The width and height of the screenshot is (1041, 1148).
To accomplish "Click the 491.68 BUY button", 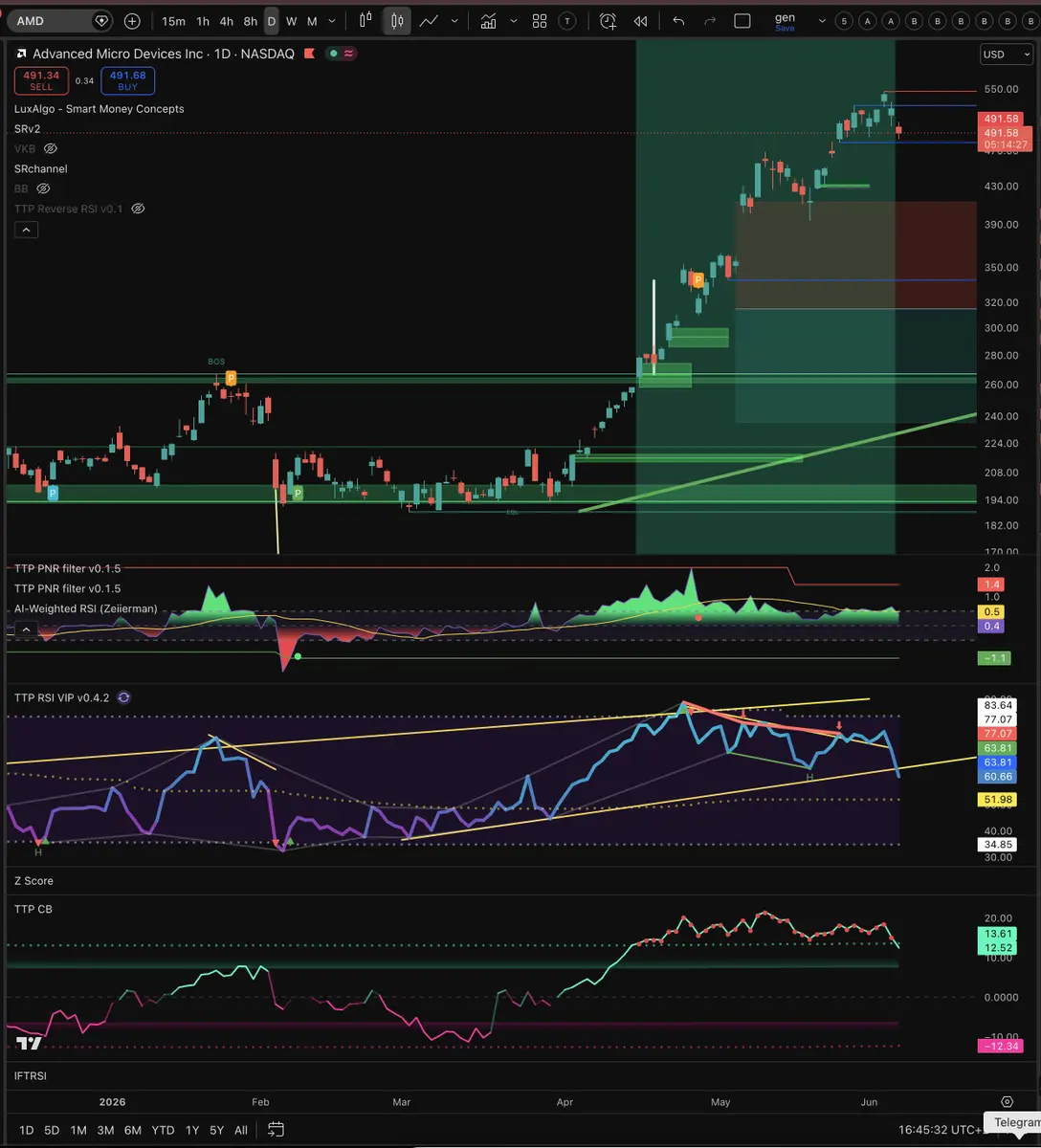I will point(127,80).
